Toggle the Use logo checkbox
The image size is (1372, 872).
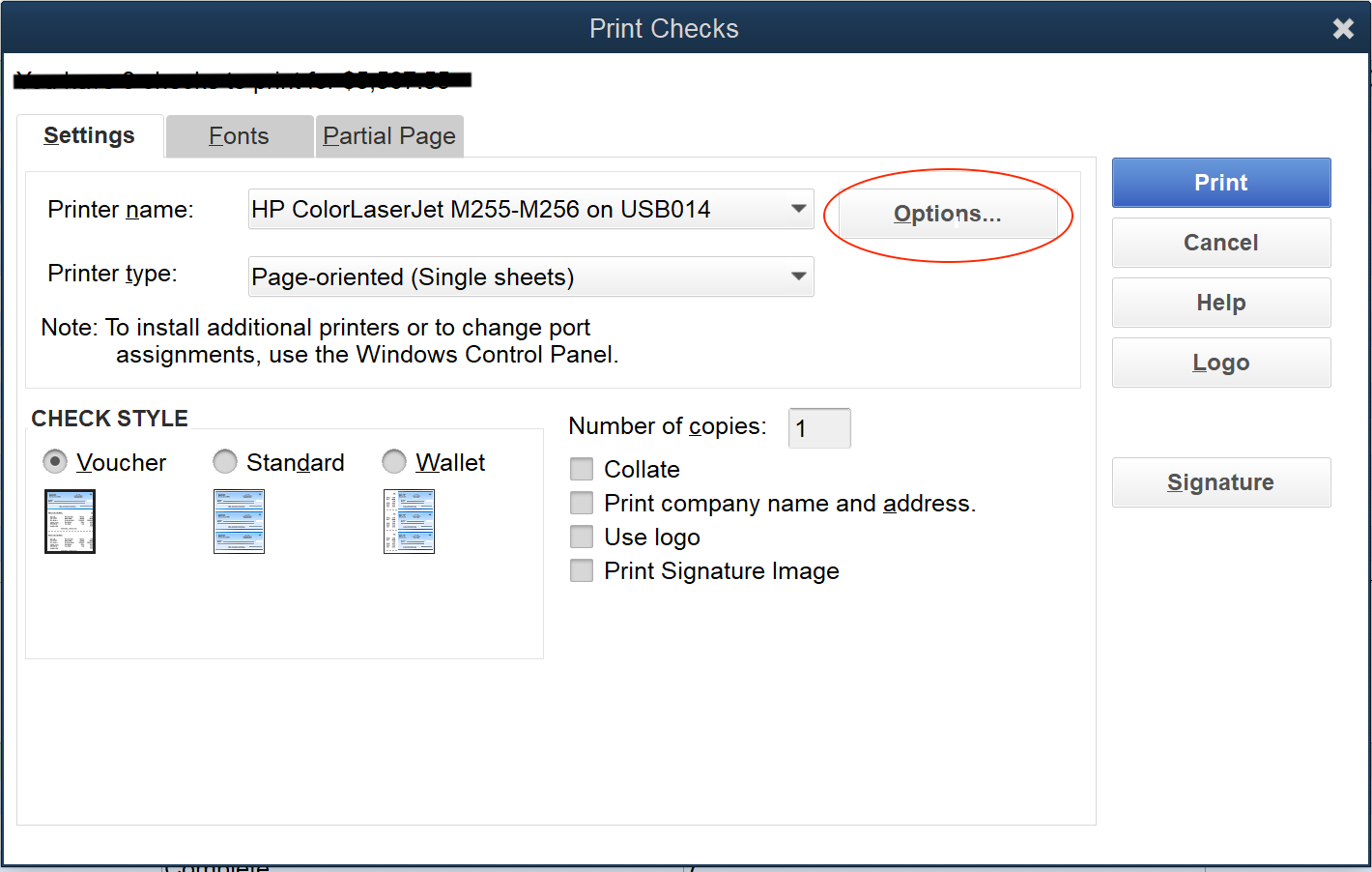pyautogui.click(x=582, y=538)
